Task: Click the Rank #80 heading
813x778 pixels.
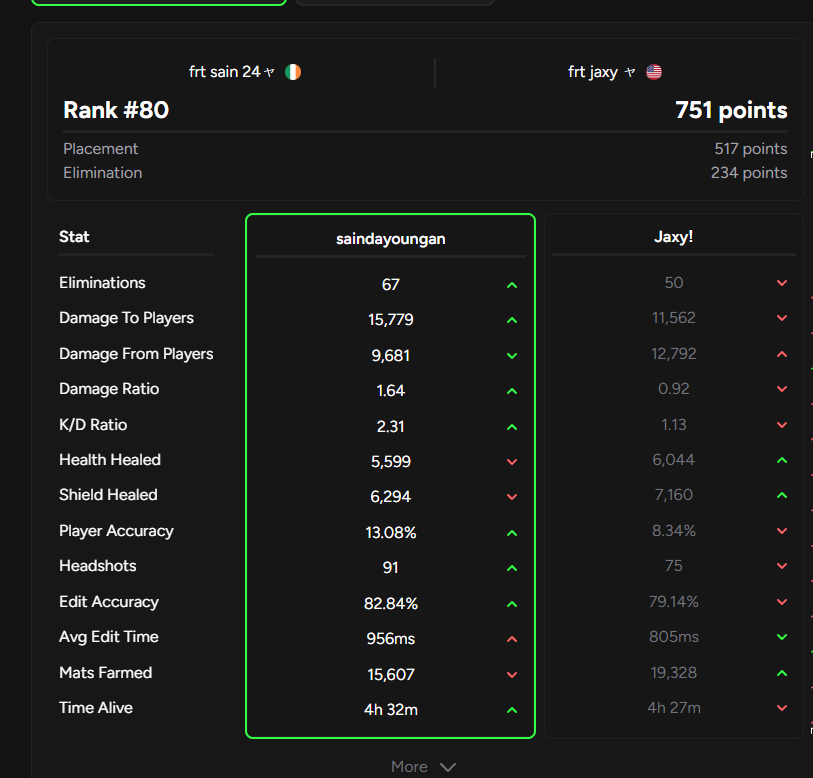Action: click(116, 110)
